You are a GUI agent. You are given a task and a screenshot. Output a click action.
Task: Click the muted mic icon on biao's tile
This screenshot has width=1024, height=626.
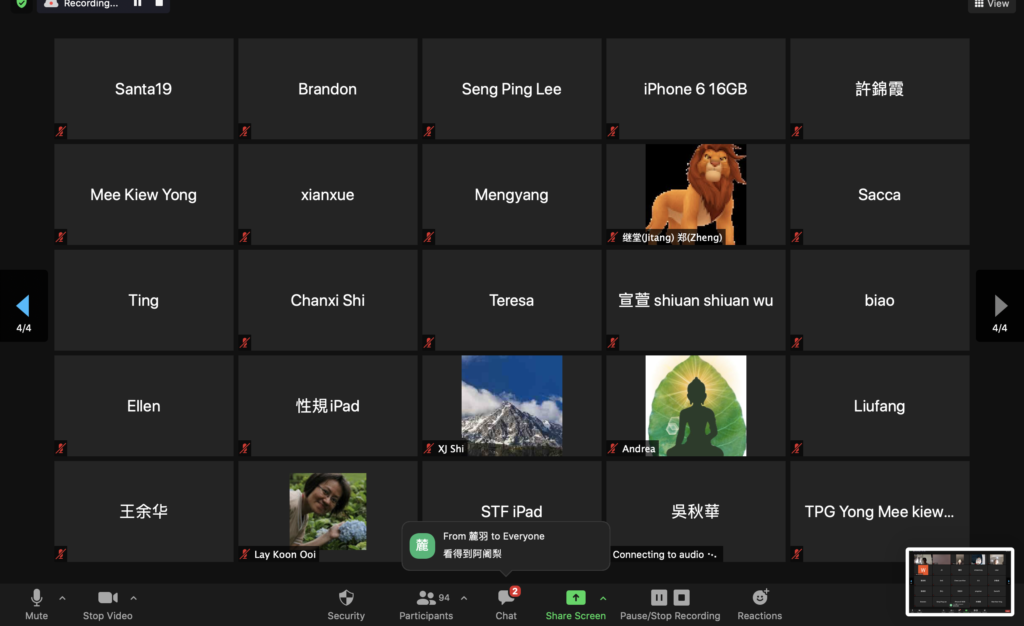(x=797, y=343)
